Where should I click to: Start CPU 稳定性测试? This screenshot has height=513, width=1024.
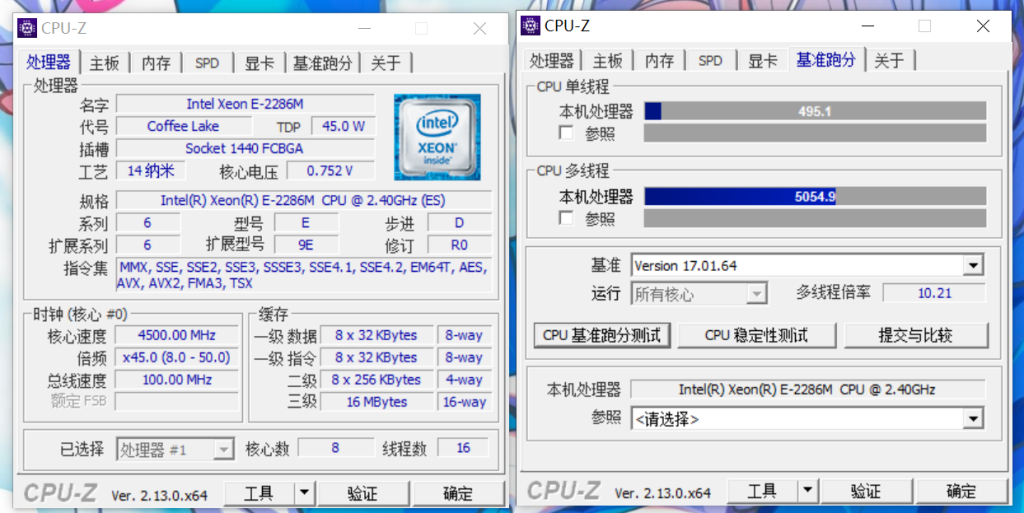click(x=757, y=335)
